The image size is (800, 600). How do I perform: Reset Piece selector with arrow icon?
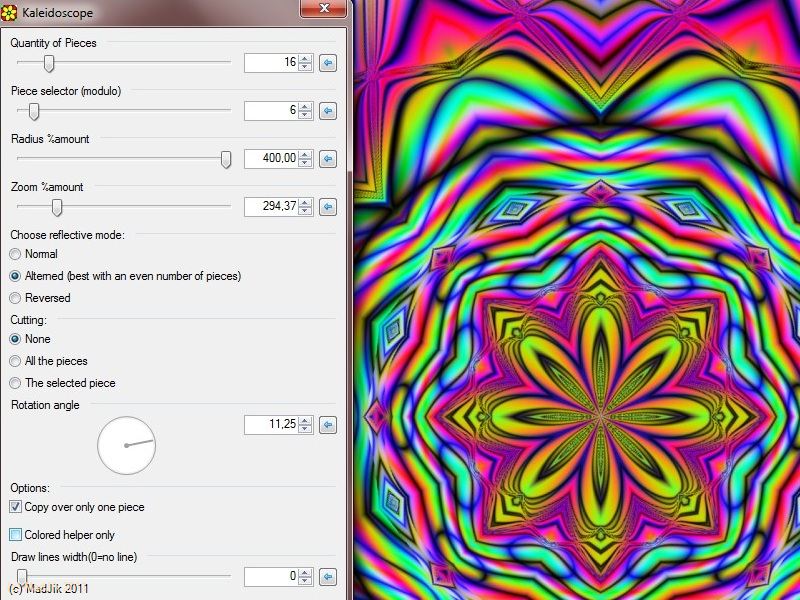(328, 111)
